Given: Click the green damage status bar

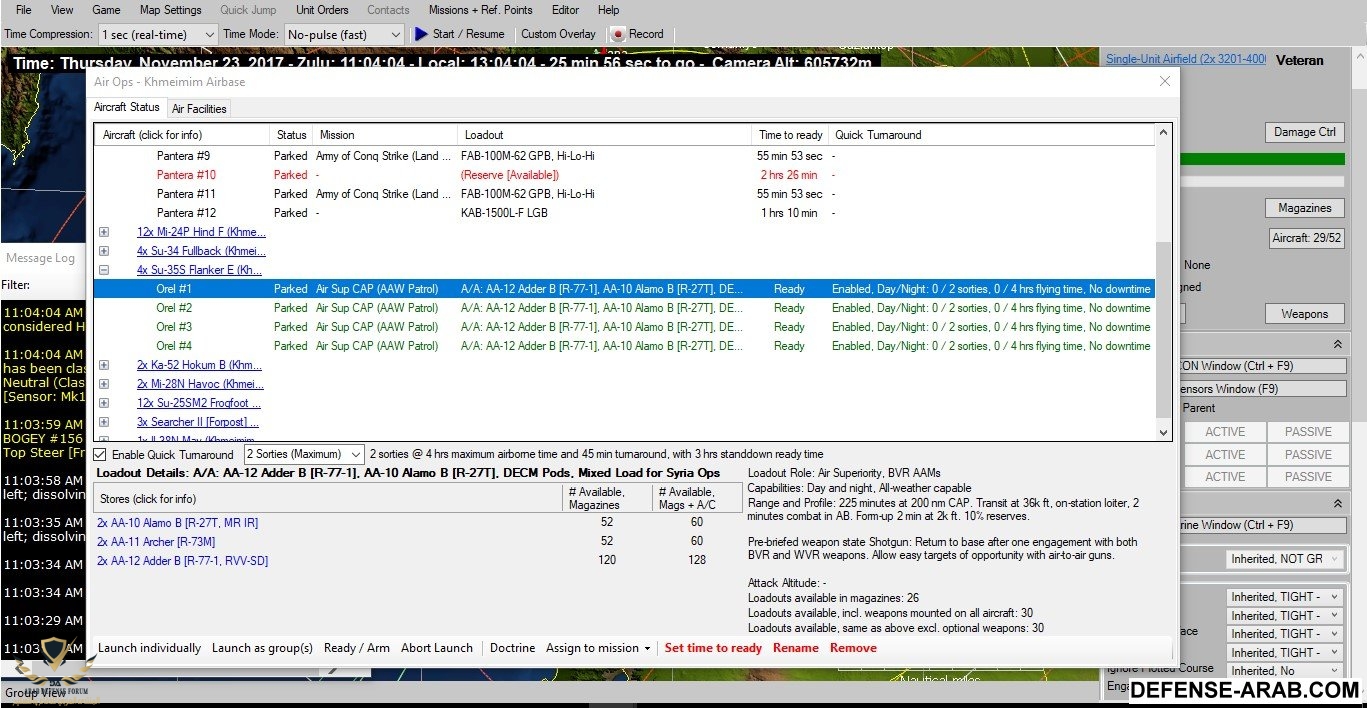Looking at the screenshot, I should (1262, 159).
